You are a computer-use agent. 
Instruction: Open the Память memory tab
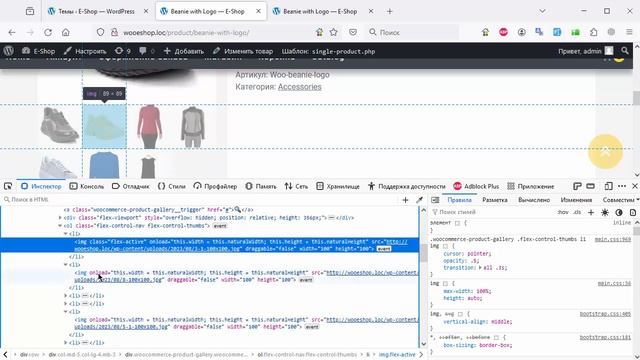(x=261, y=186)
